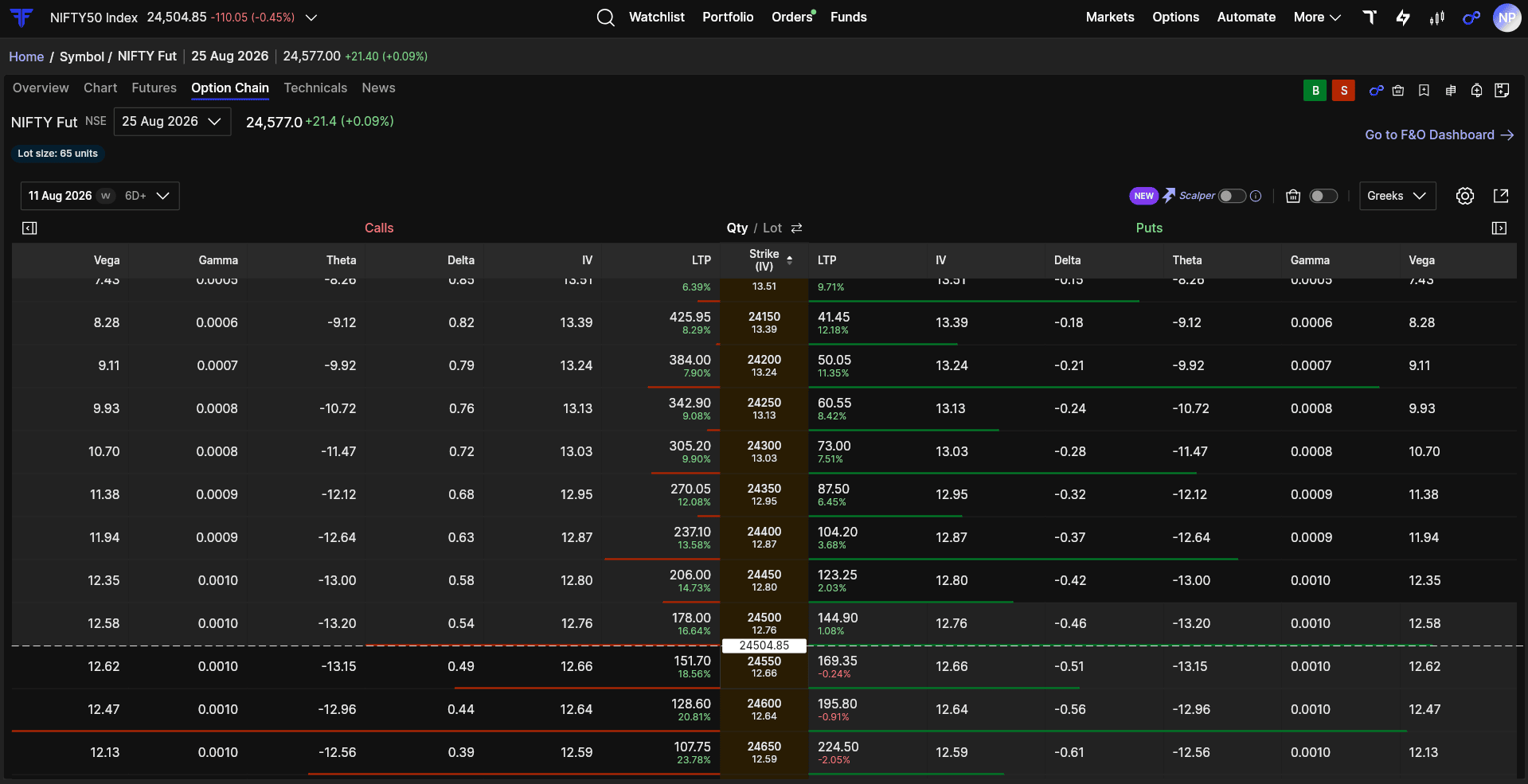
Task: Toggle the Qty / Lot unit switch
Action: (x=764, y=228)
